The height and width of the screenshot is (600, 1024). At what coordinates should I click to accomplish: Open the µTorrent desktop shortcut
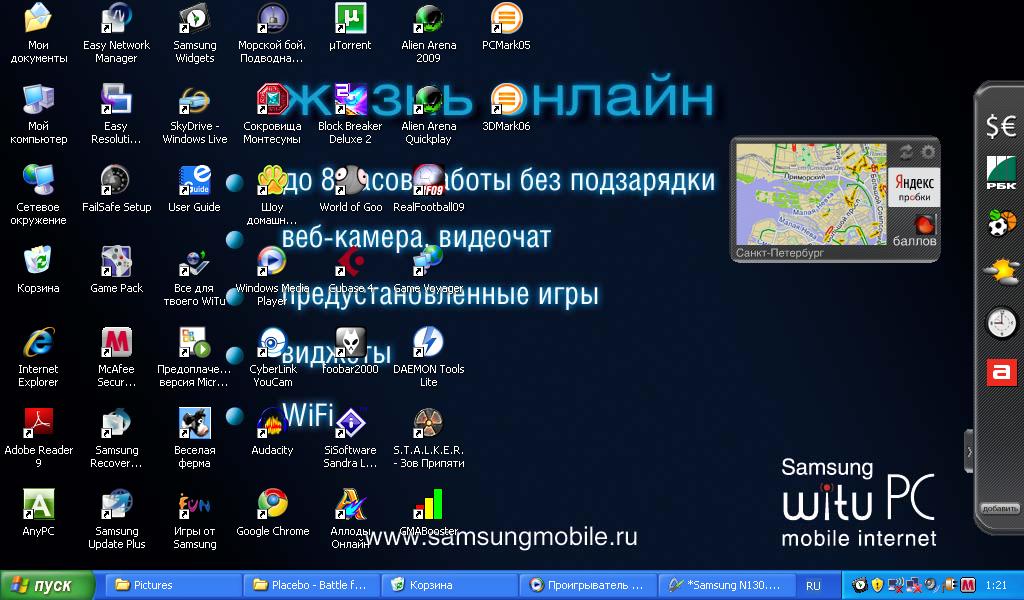(350, 18)
